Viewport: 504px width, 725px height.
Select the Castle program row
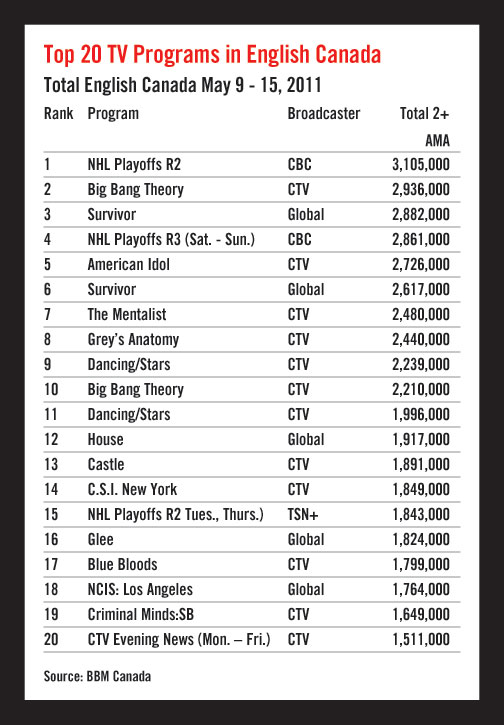(252, 464)
